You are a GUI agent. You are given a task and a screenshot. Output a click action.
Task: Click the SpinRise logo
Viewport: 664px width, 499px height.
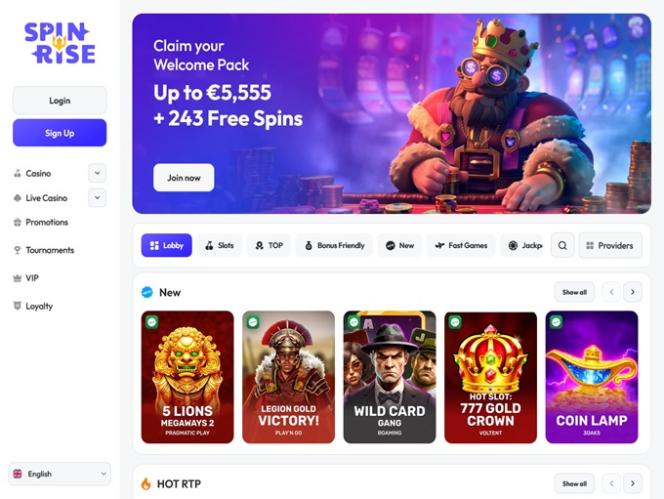pyautogui.click(x=59, y=43)
